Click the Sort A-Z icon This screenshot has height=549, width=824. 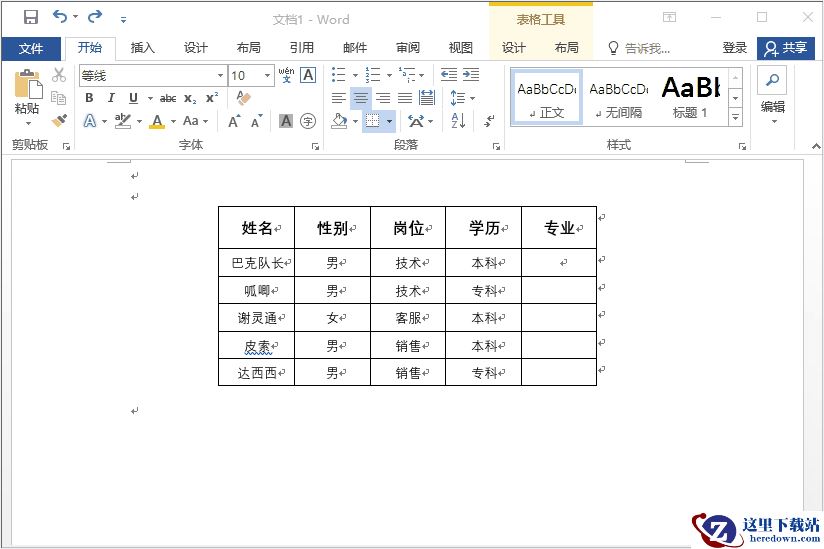coord(458,121)
